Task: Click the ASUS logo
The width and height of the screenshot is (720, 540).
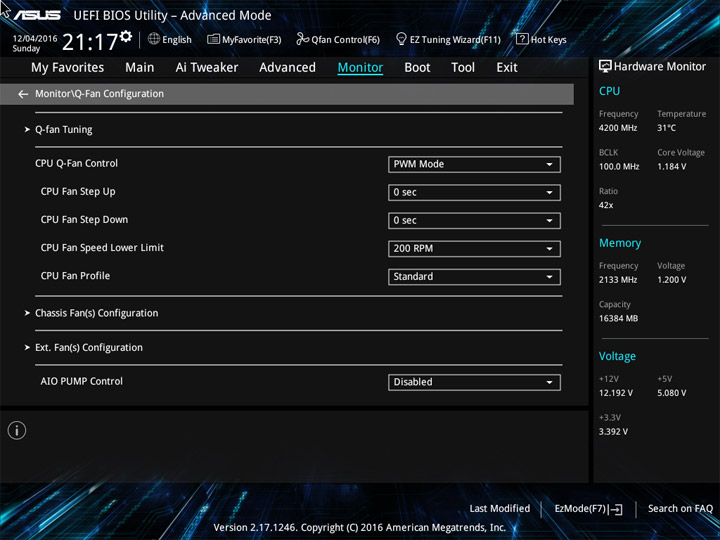Action: coord(37,15)
